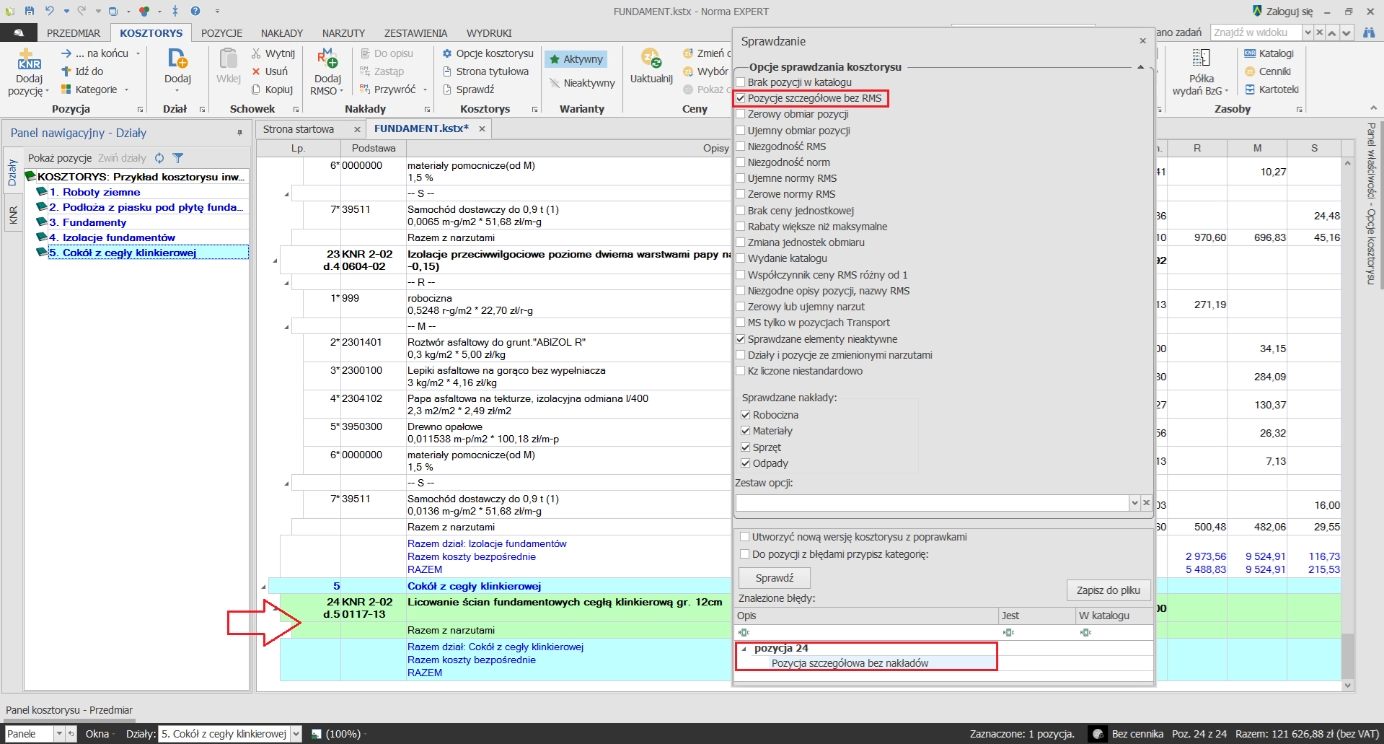
Task: Switch to the NARZUTY ribbon tab
Action: (x=343, y=33)
